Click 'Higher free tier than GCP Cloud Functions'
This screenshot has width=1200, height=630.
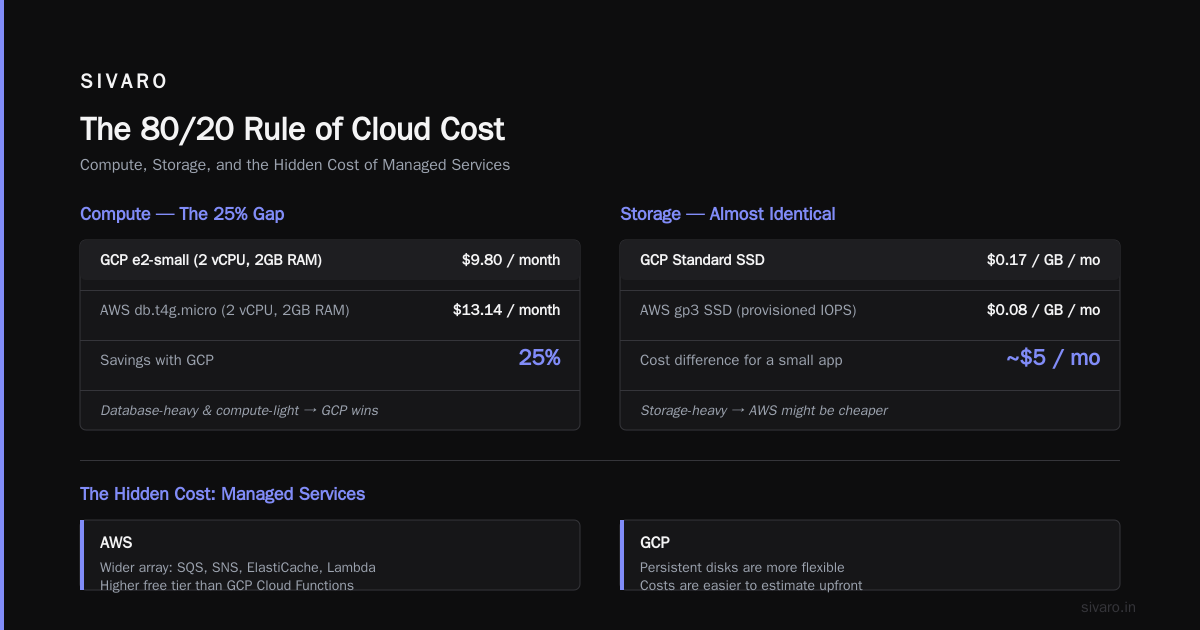click(x=227, y=585)
